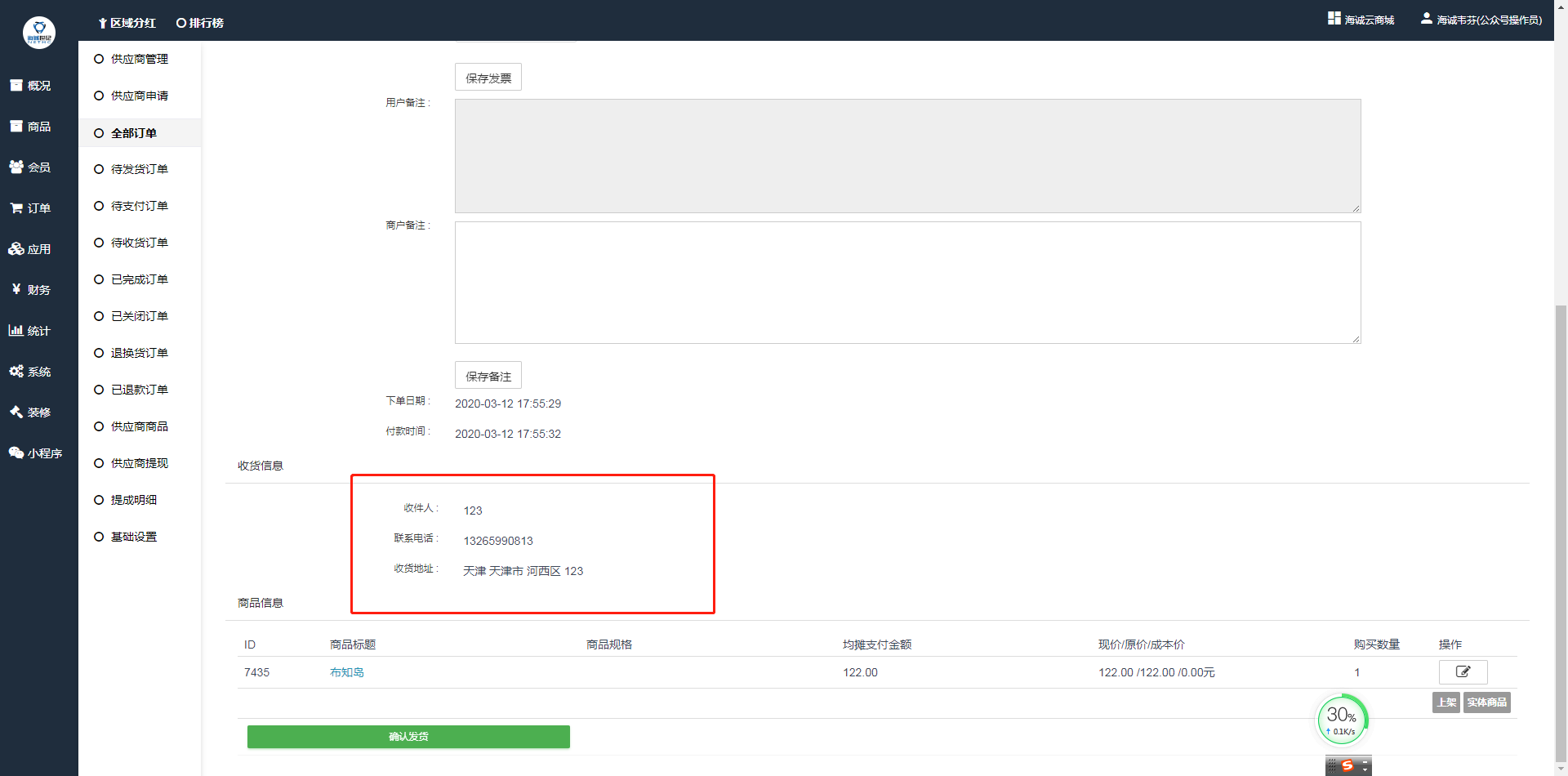Click the 商品标题 column header
The width and height of the screenshot is (1568, 776).
(353, 644)
